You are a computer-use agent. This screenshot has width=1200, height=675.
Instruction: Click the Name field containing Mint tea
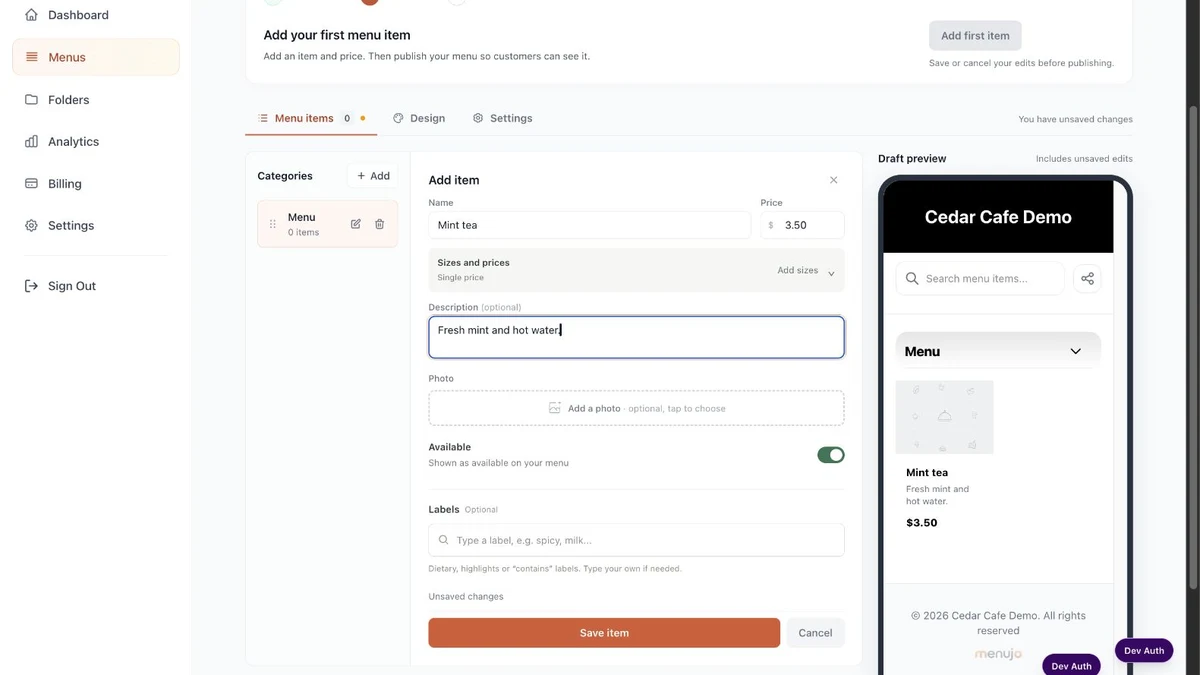pyautogui.click(x=590, y=225)
